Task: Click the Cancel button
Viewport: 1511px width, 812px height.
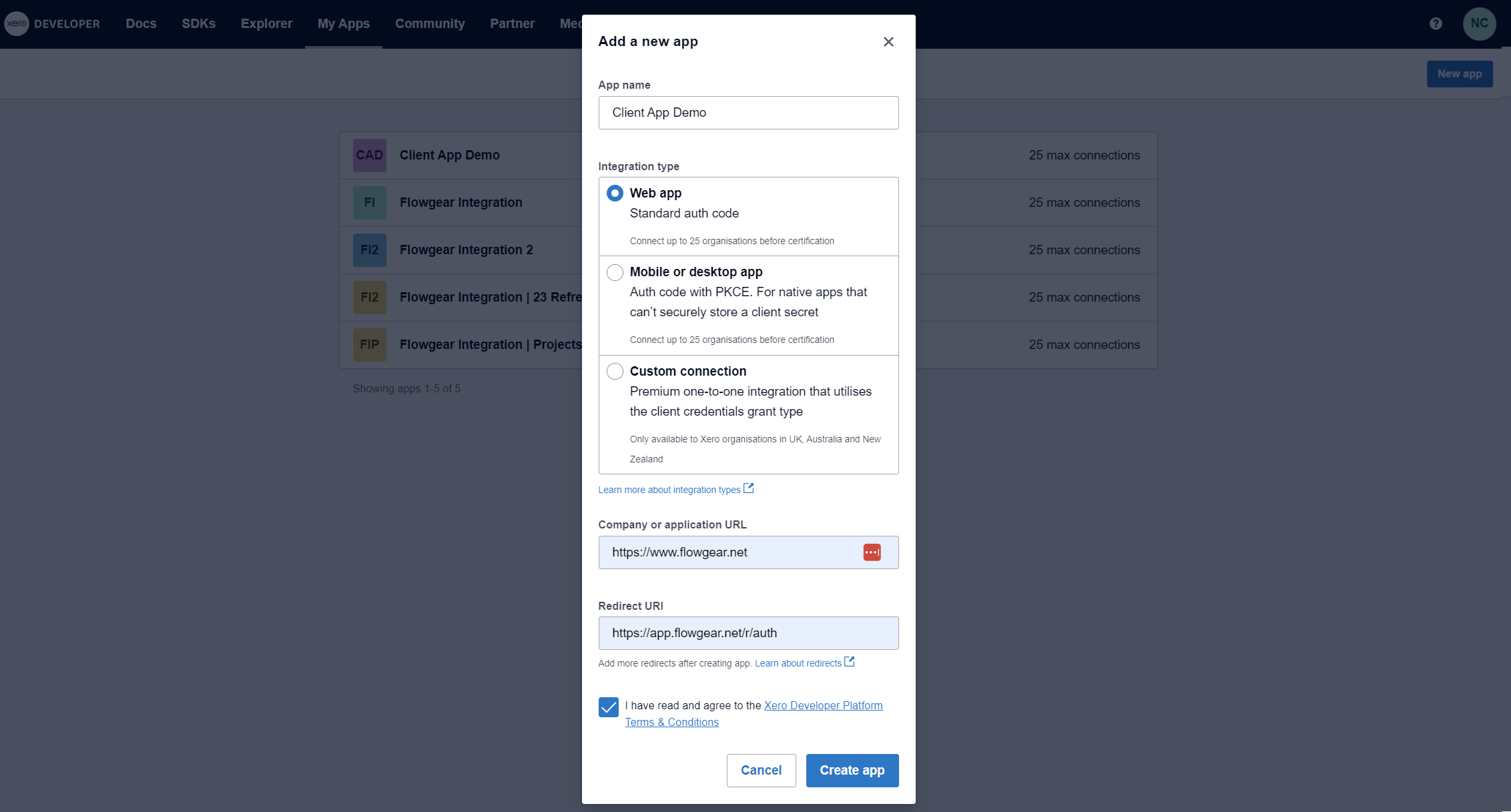Action: (x=761, y=771)
